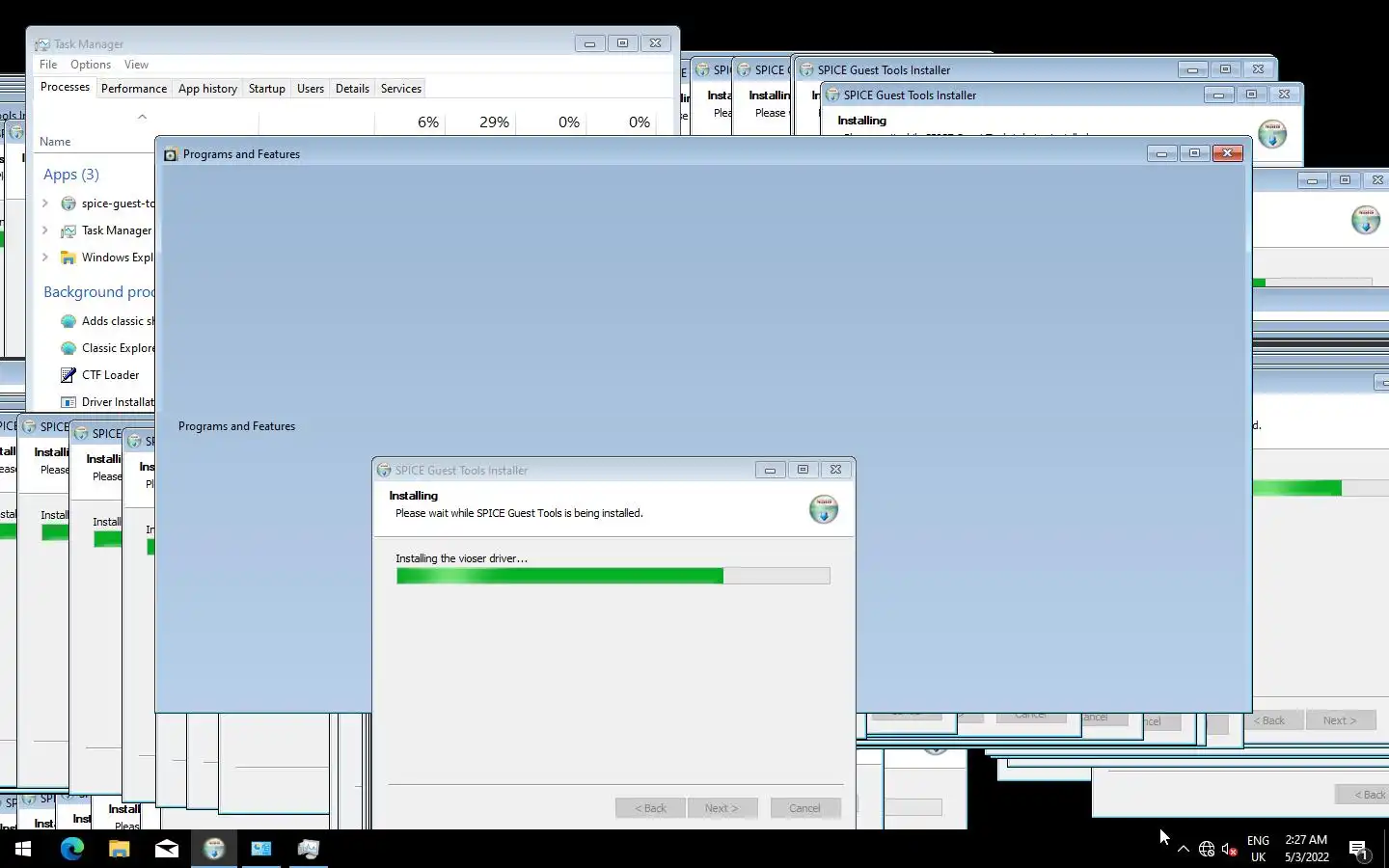This screenshot has height=868, width=1389.
Task: Select the Programs and Features taskbar icon
Action: [261, 849]
